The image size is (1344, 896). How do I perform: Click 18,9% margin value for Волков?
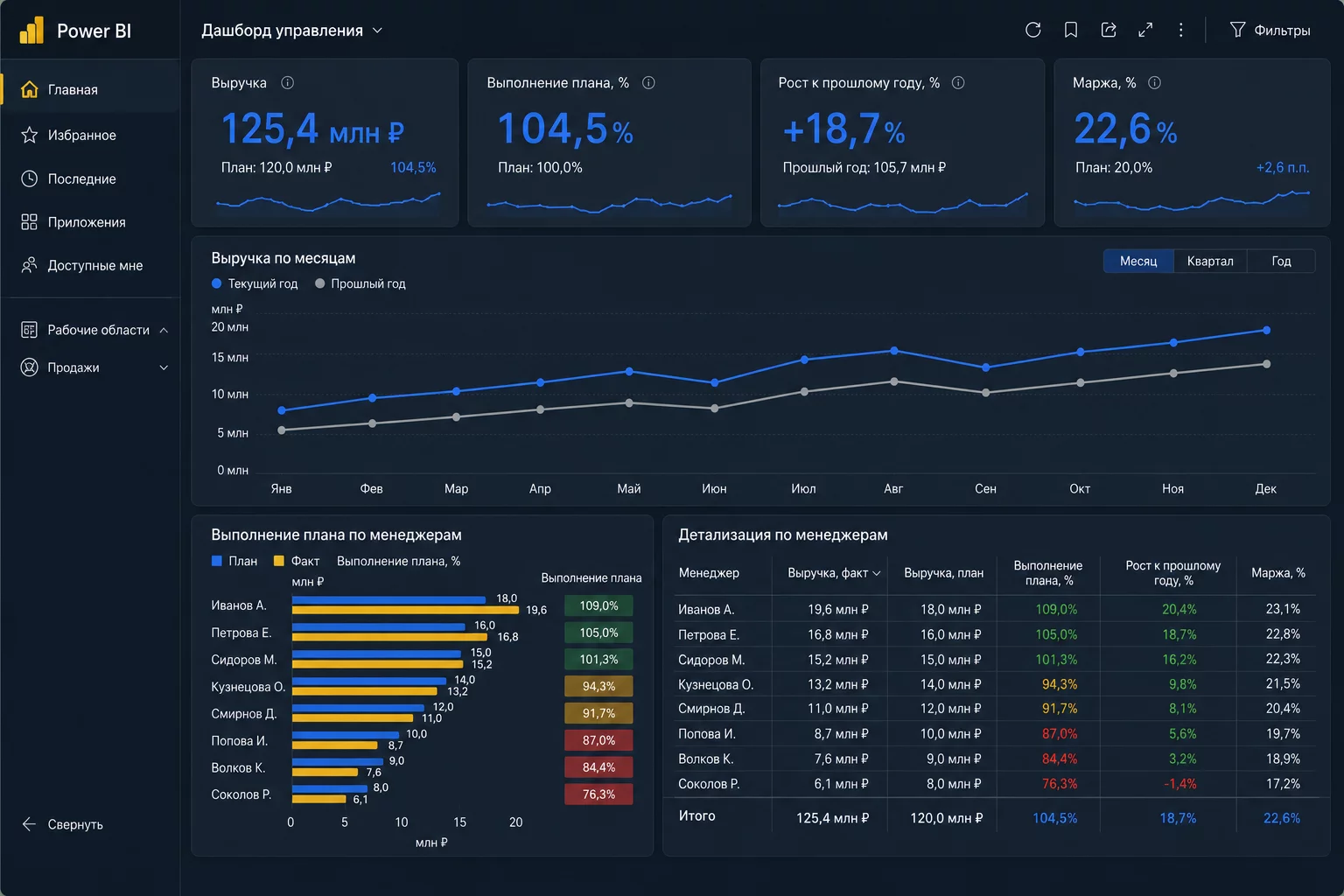pos(1283,759)
